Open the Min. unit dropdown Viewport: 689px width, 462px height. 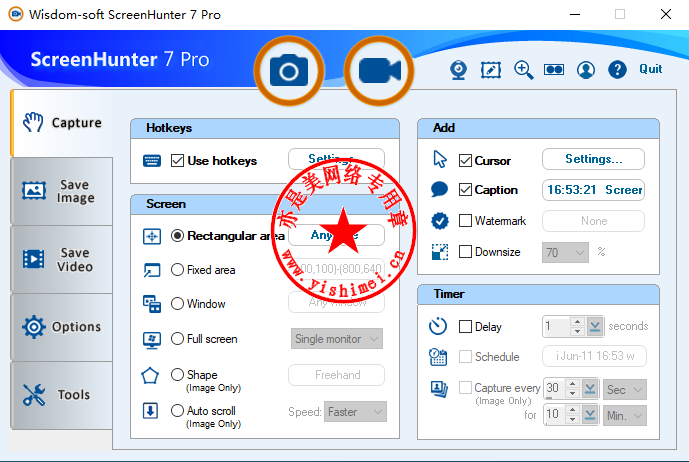coord(624,415)
